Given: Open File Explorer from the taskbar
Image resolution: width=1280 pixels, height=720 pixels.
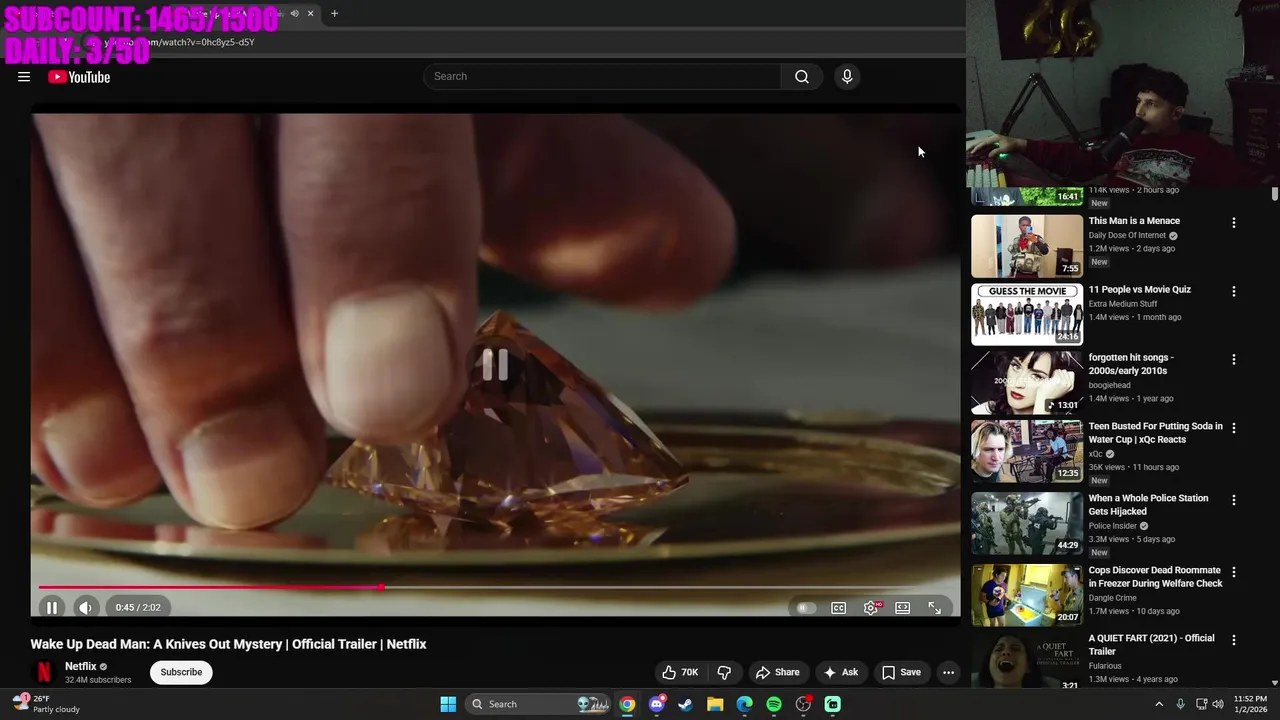Looking at the screenshot, I should 715,704.
